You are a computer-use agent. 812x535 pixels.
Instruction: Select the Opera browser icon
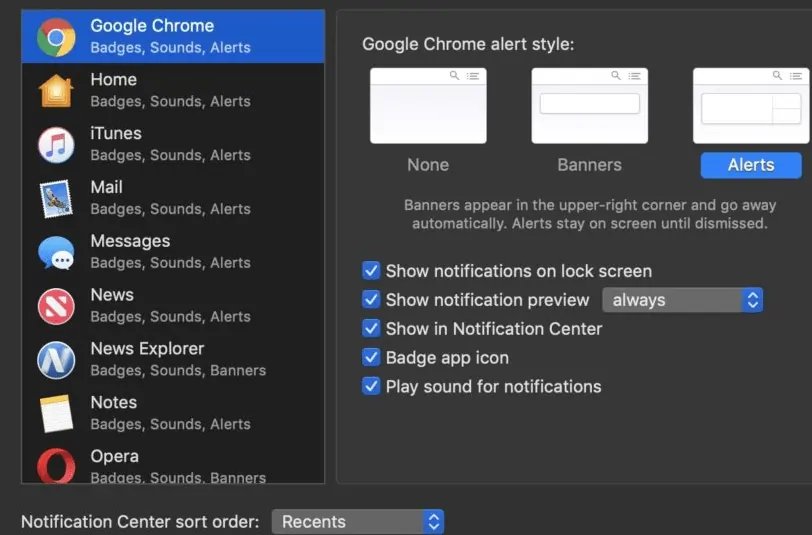56,465
